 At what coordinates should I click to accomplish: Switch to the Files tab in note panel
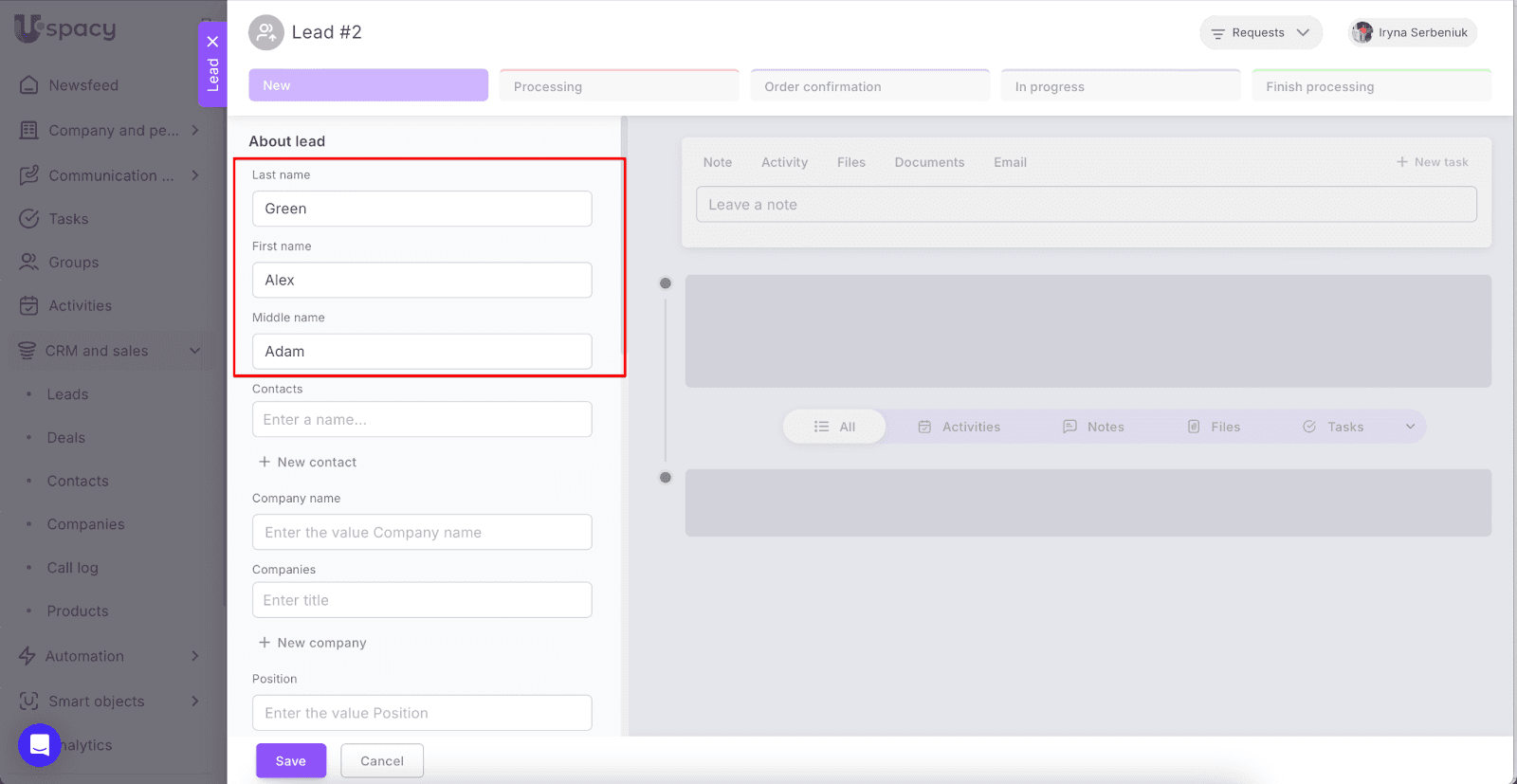point(850,162)
